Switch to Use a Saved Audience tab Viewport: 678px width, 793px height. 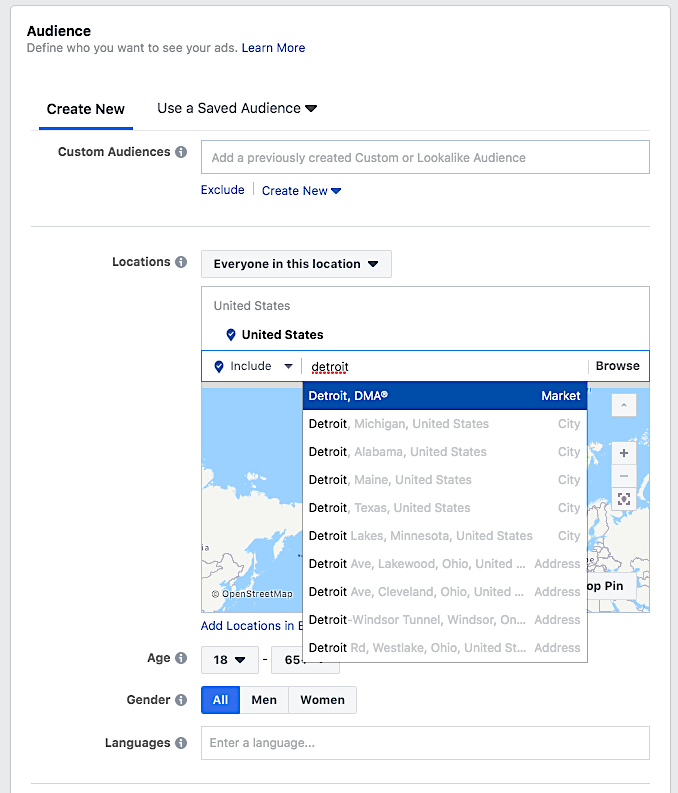click(236, 108)
